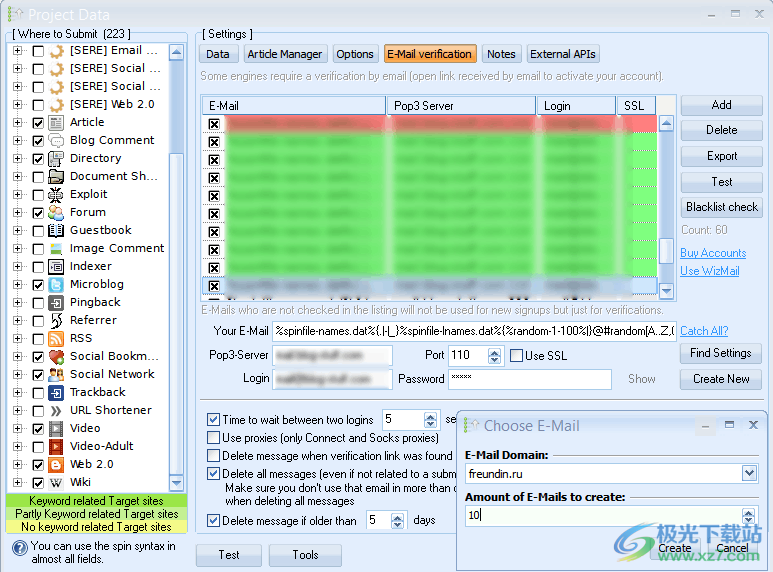This screenshot has height=572, width=773.
Task: Click the Video film icon
Action: 56,429
